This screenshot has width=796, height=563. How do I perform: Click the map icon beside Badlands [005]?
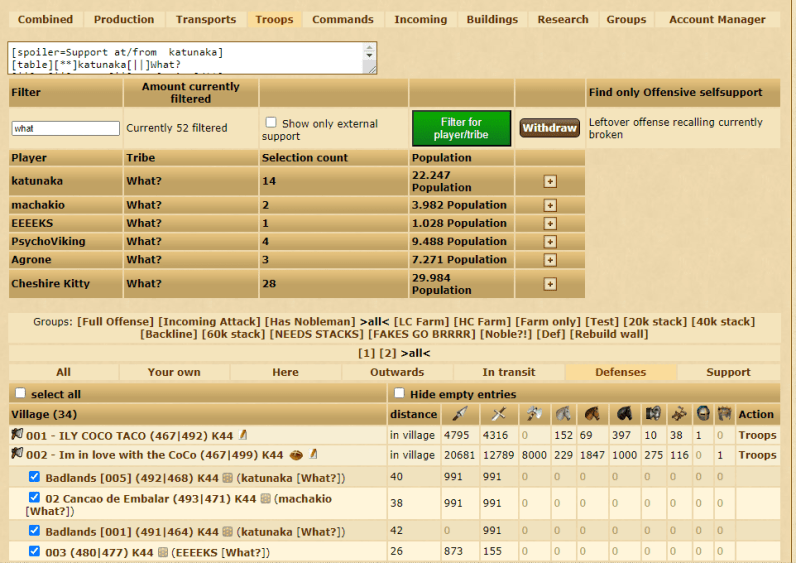227,478
